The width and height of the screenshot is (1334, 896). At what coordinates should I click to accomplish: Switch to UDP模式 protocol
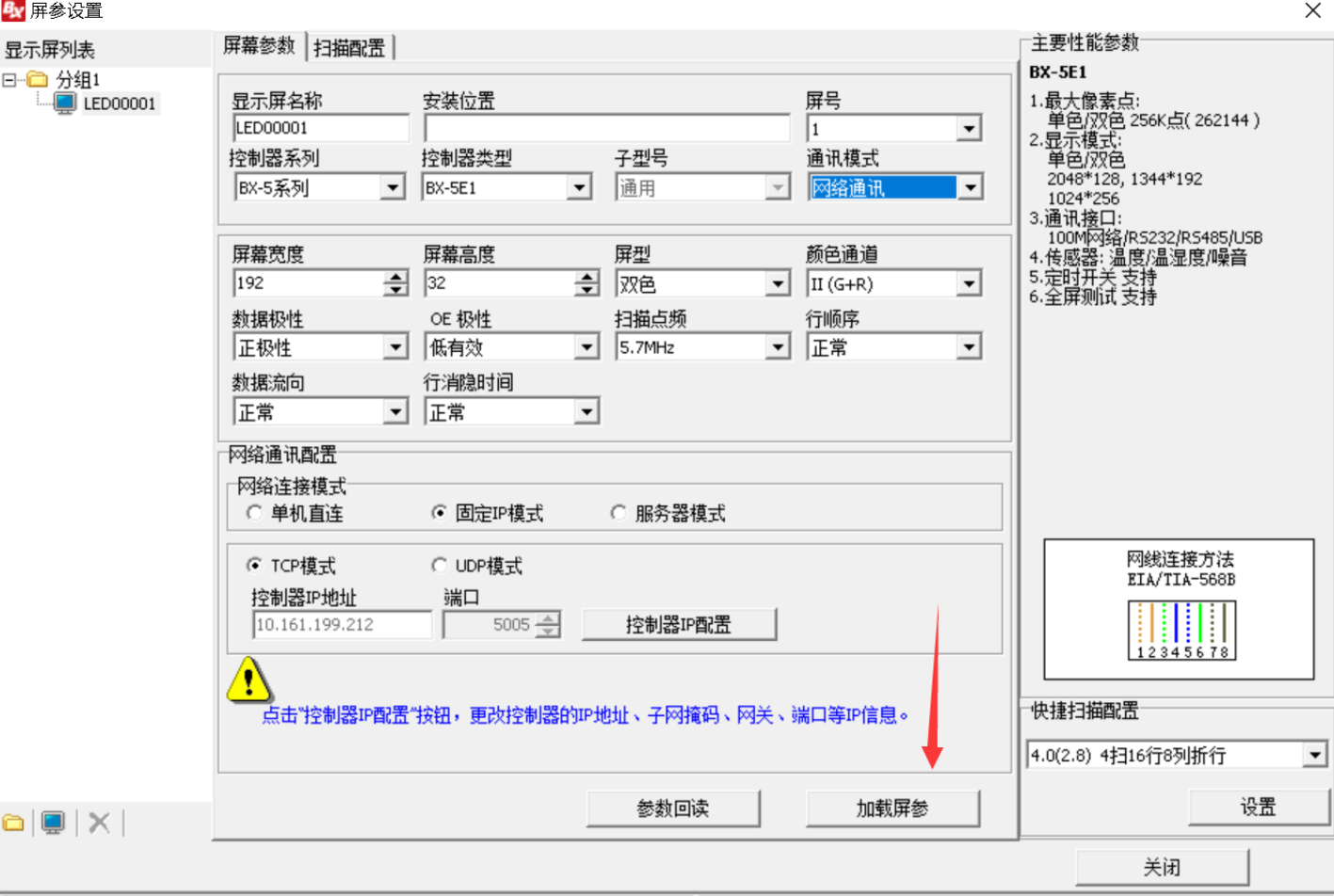pyautogui.click(x=439, y=565)
